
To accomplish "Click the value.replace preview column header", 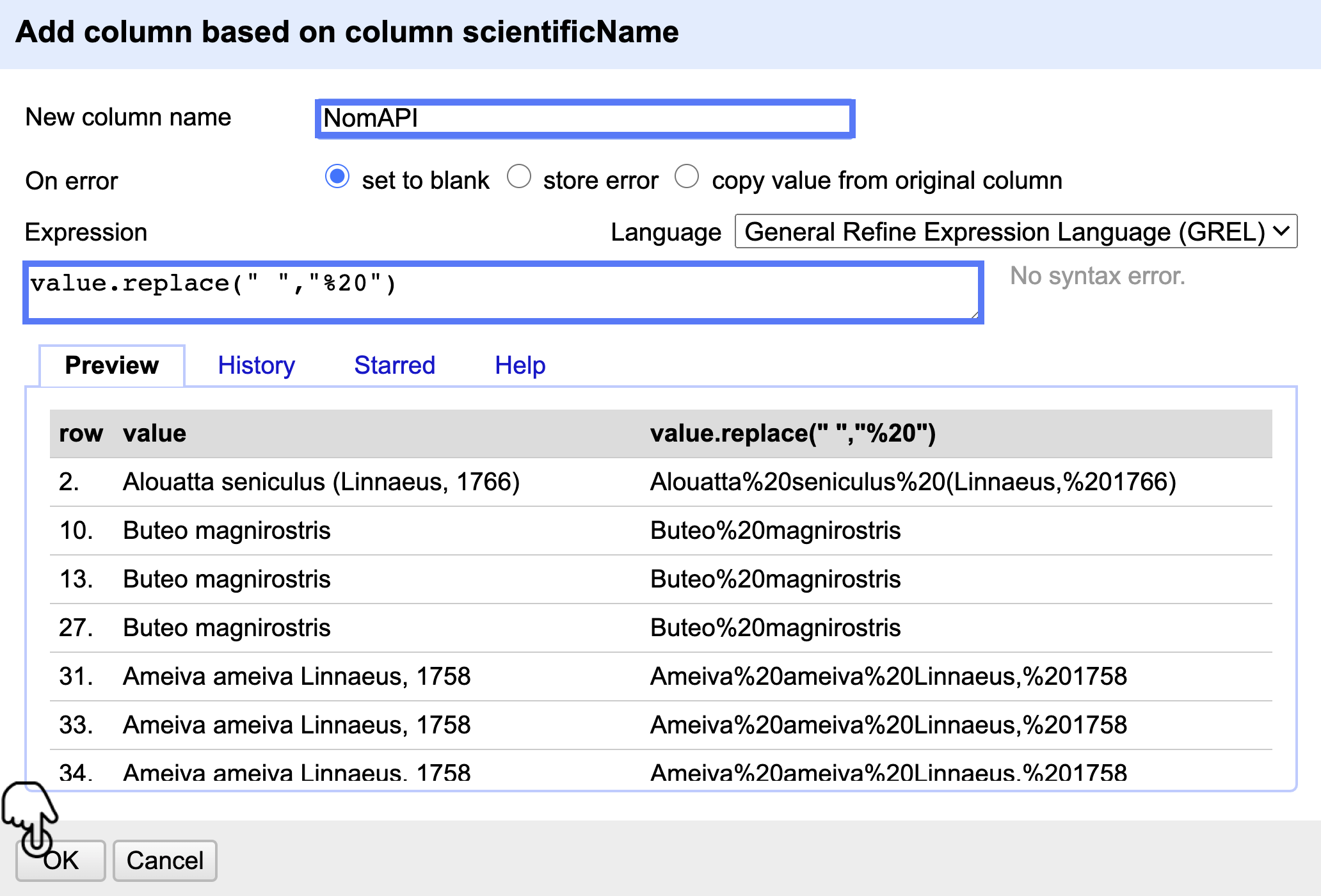I will point(792,433).
